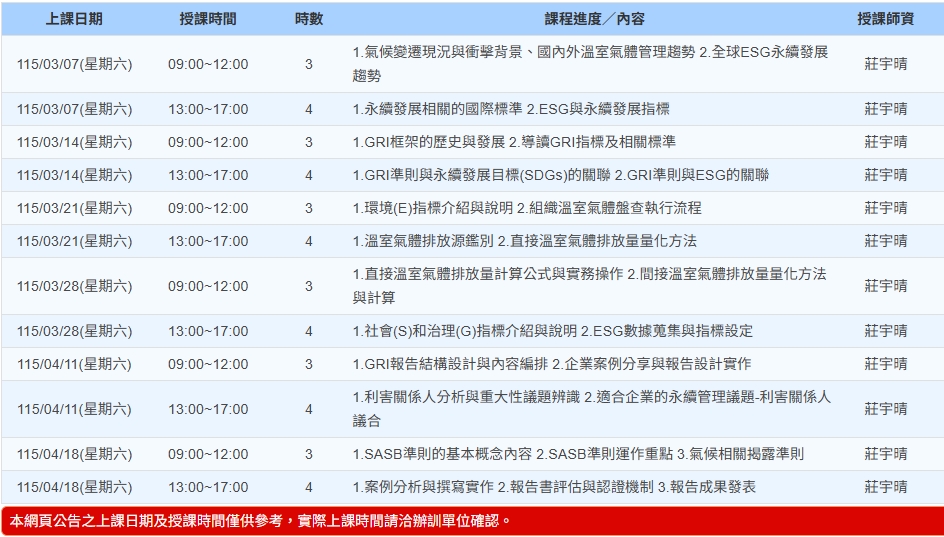Image resolution: width=944 pixels, height=537 pixels.
Task: Click the 授課時間 column header
Action: [208, 19]
